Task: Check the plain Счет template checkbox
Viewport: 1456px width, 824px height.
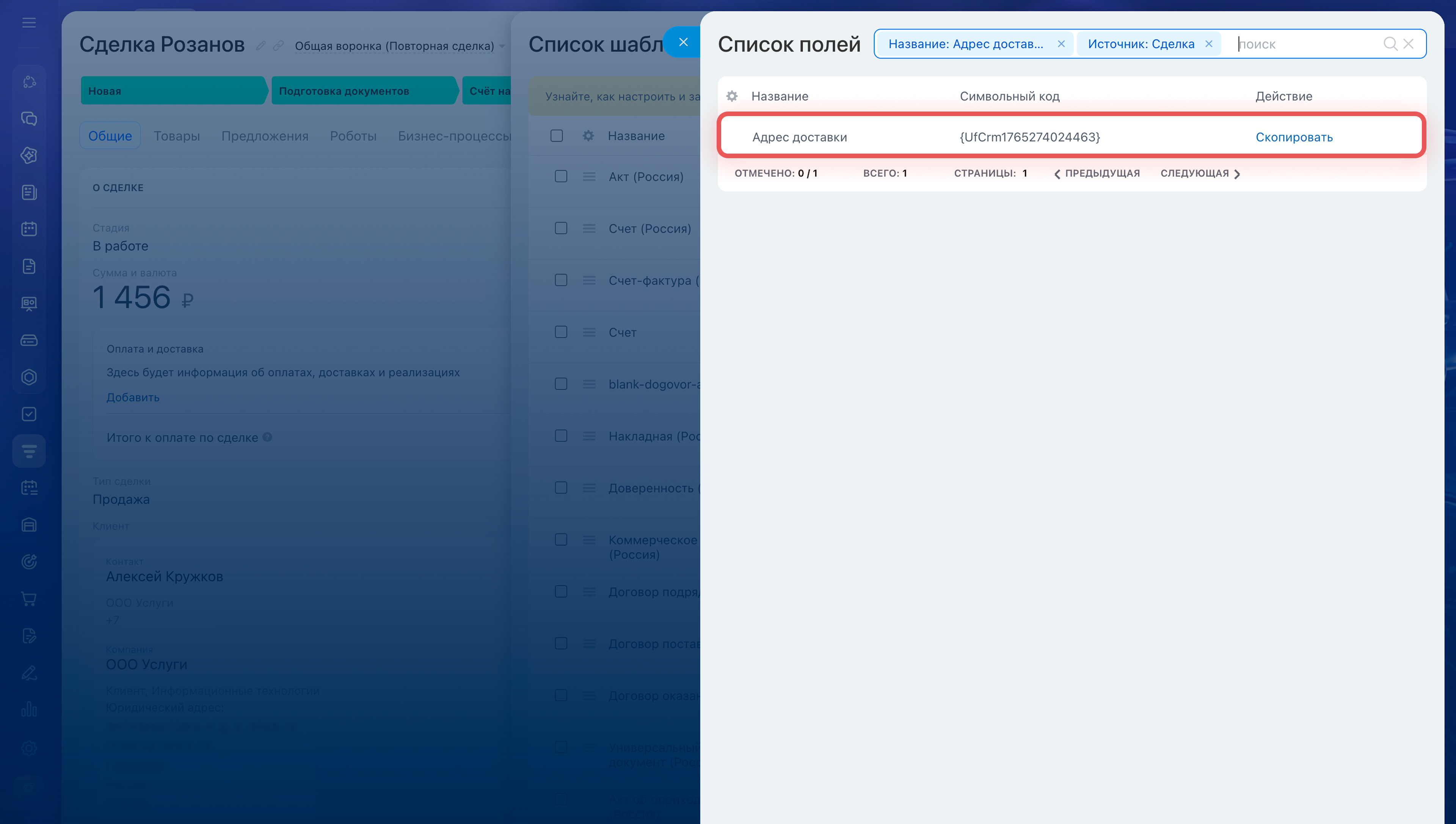Action: [x=561, y=332]
